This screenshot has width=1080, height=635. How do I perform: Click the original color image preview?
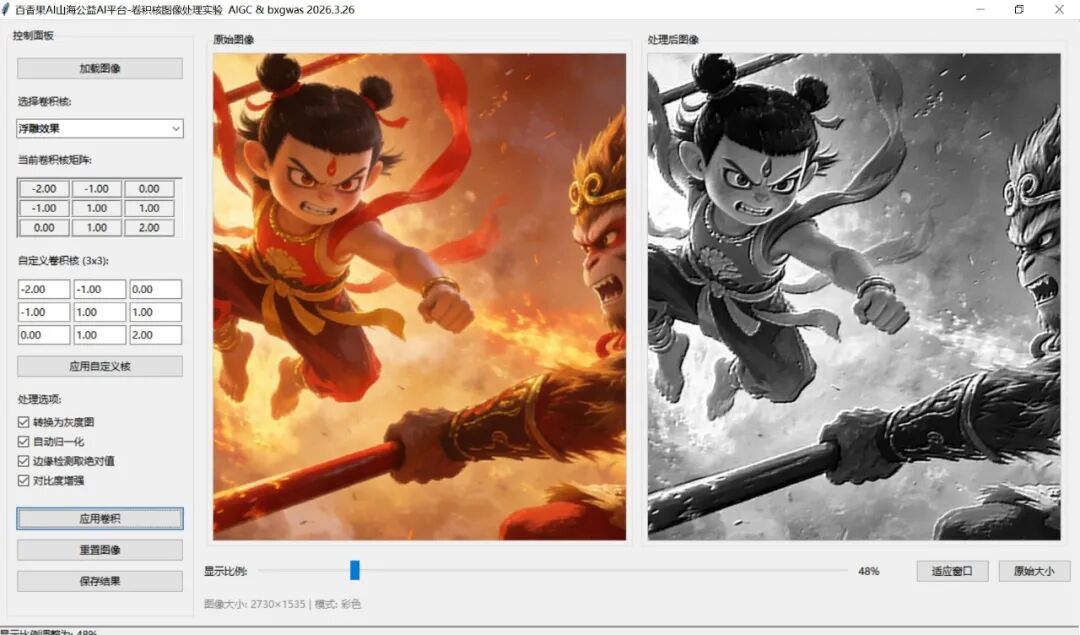(x=419, y=296)
